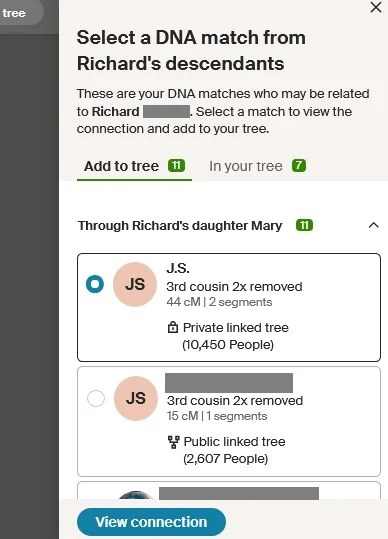Click the partially visible third match photo
388x539 pixels.
136,495
